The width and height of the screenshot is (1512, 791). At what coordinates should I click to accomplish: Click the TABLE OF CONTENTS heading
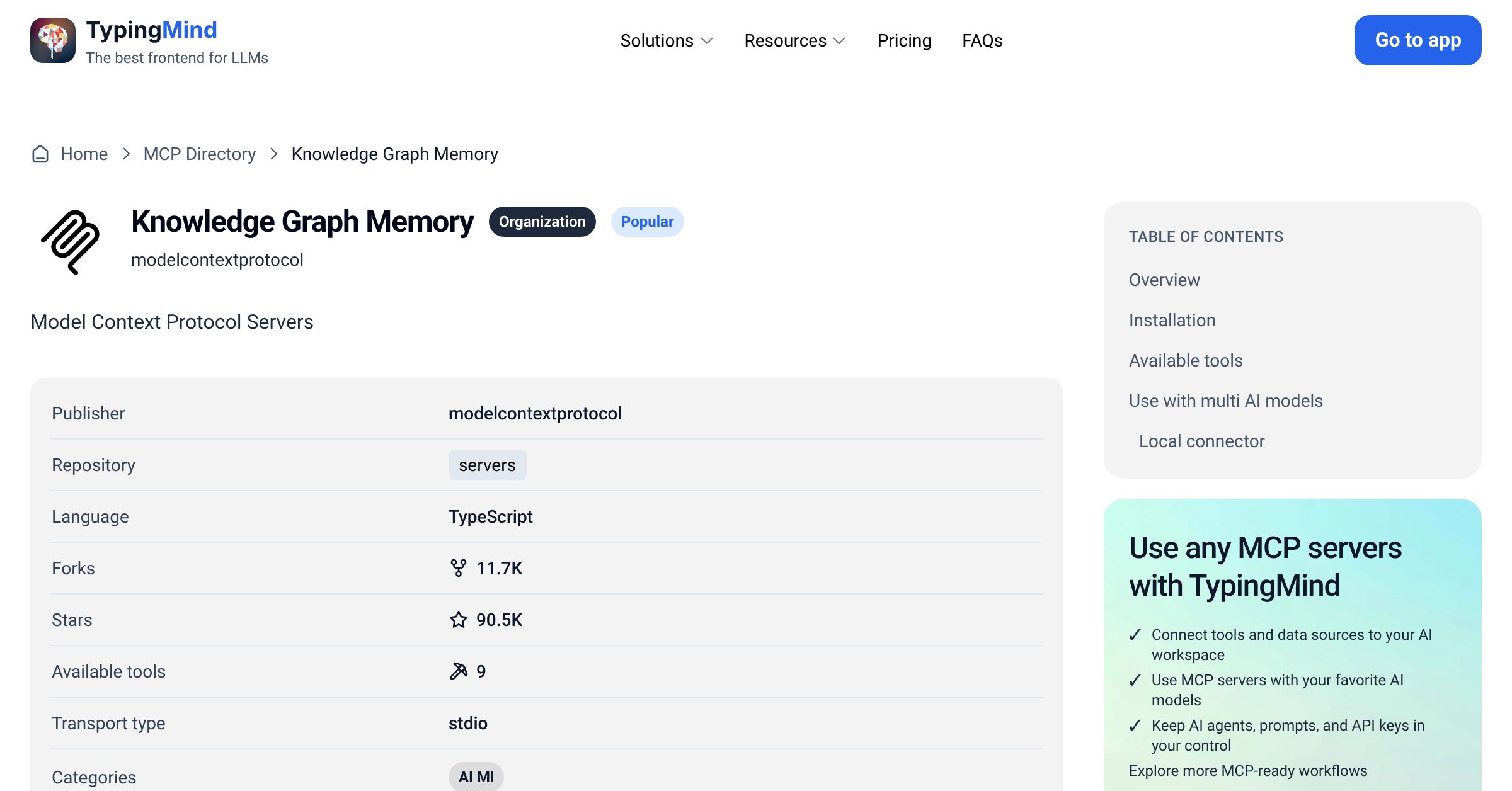(1206, 237)
